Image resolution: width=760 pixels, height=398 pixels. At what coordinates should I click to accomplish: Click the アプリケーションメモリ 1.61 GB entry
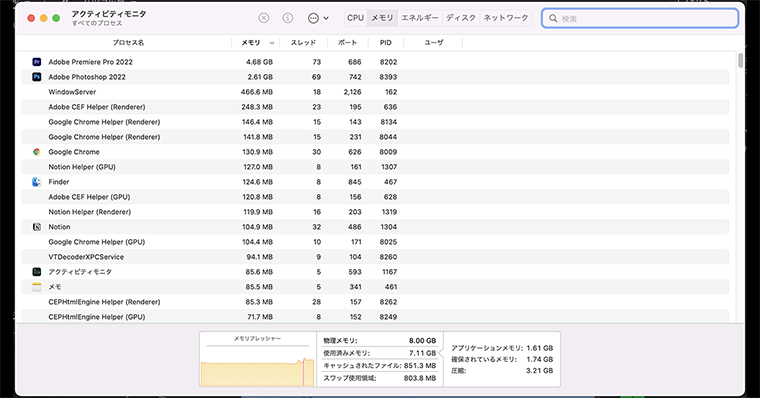click(502, 348)
